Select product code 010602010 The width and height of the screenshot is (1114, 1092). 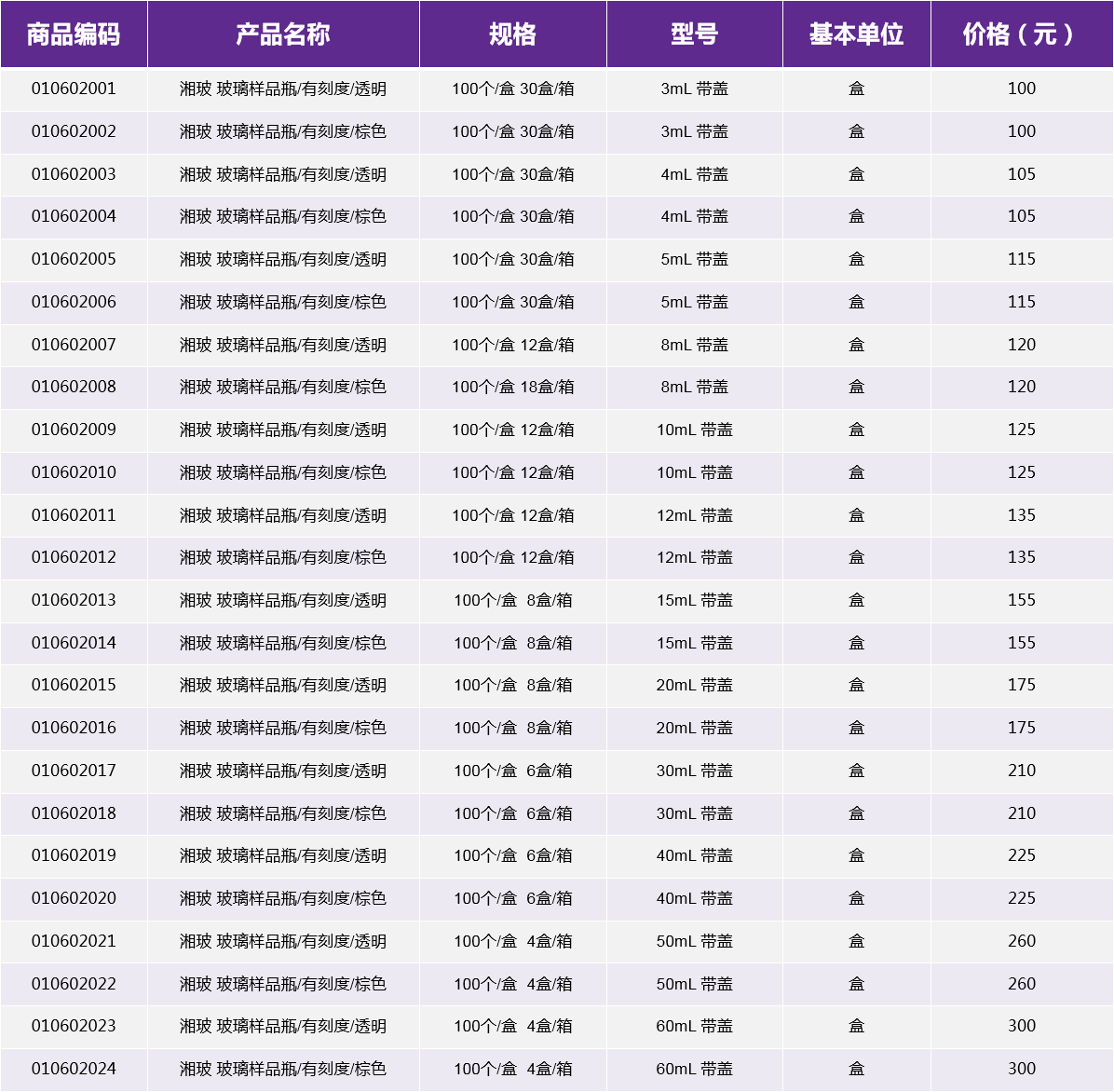coord(74,471)
